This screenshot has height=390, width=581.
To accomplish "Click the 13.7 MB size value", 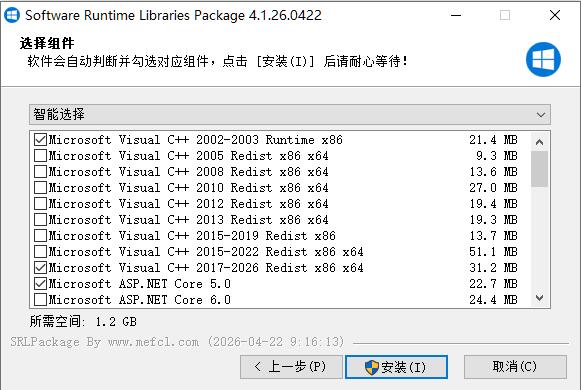I will [493, 236].
